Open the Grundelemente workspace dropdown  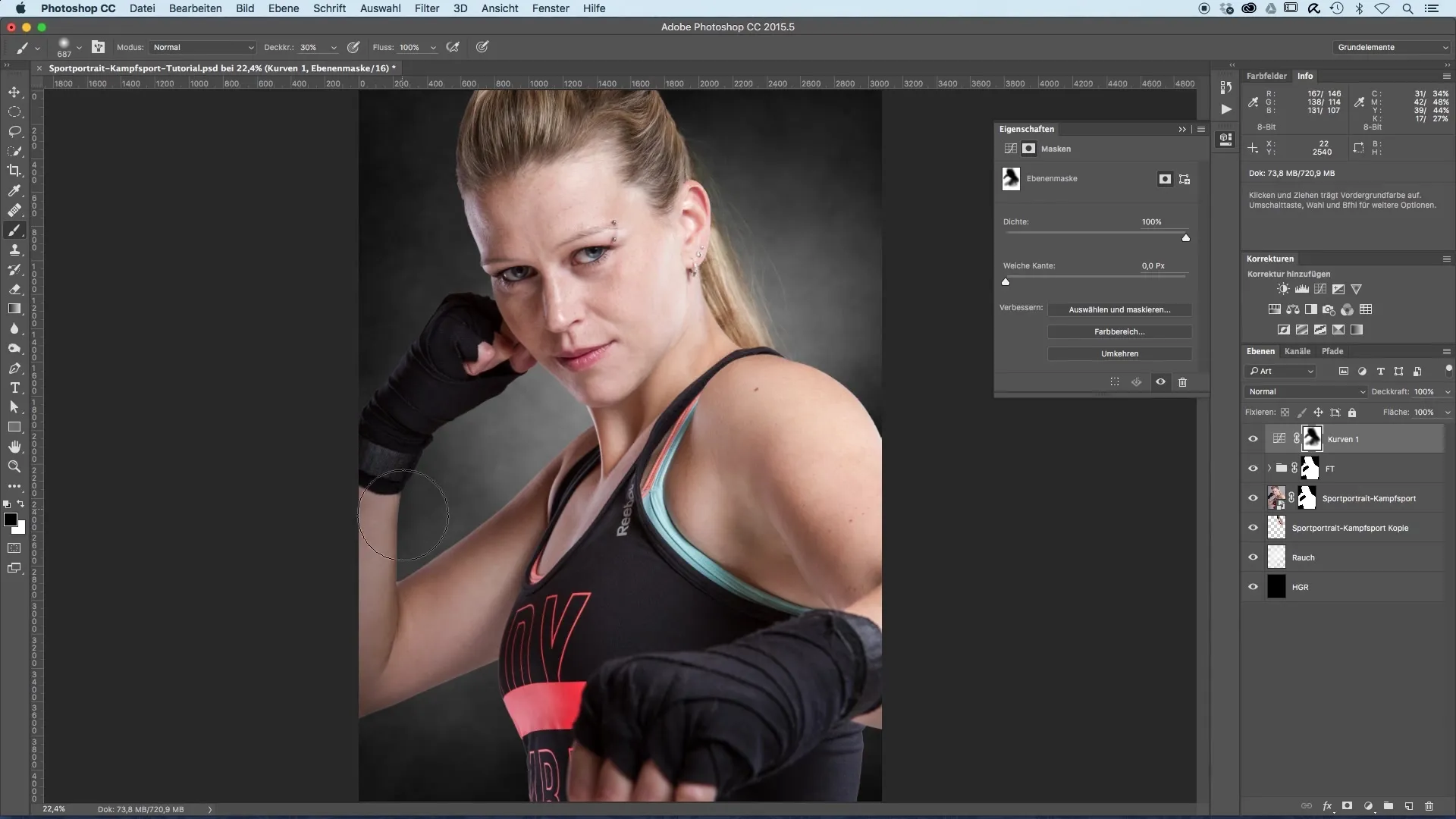(x=1392, y=47)
